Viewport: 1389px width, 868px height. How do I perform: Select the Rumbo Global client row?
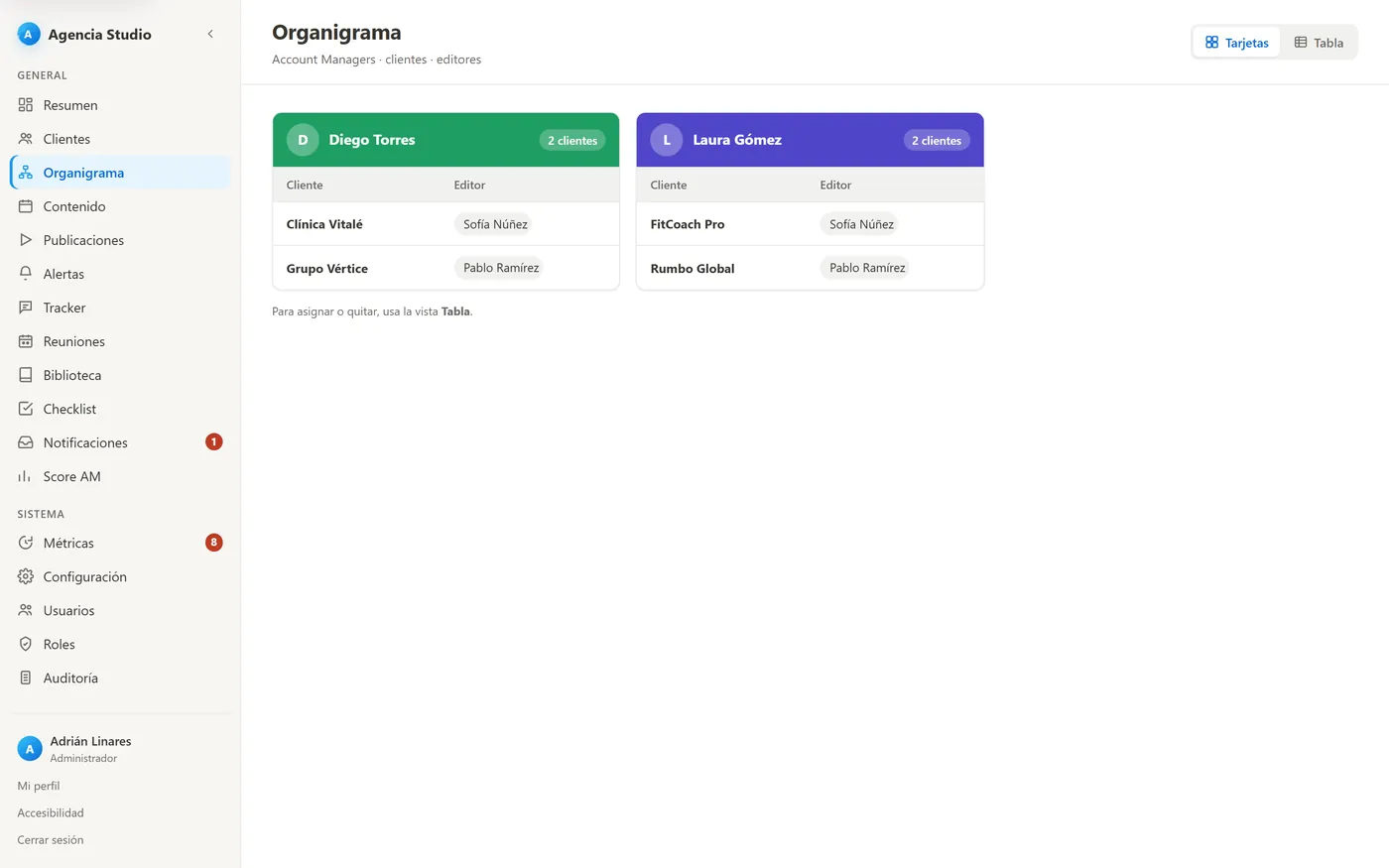click(x=811, y=268)
